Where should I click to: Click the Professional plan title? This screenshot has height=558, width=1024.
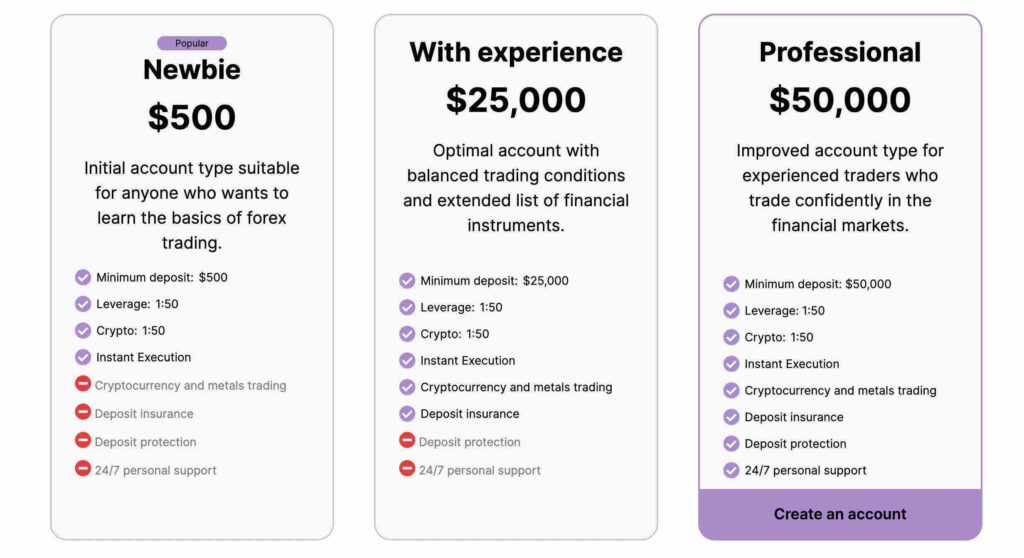[x=840, y=52]
